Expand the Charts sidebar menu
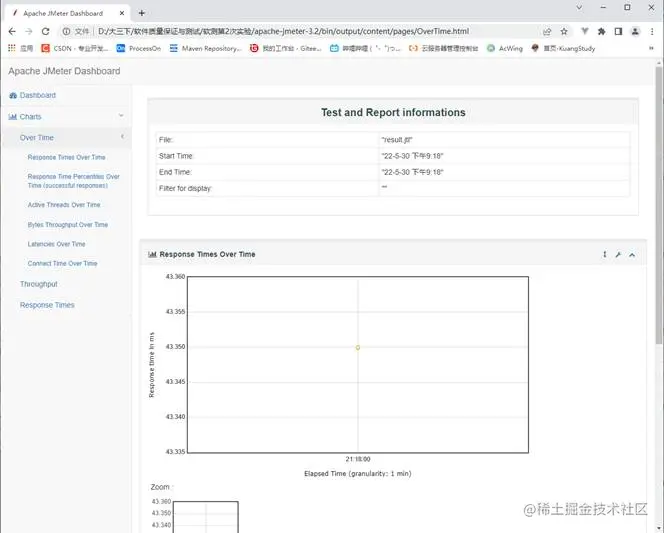 (x=66, y=116)
